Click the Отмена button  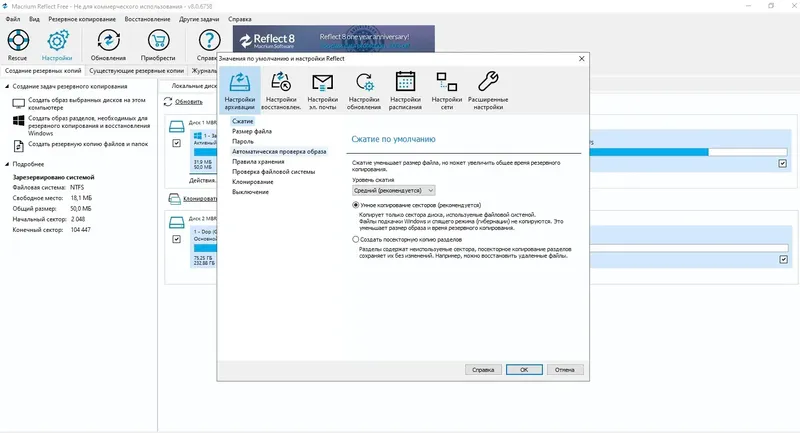click(x=565, y=370)
